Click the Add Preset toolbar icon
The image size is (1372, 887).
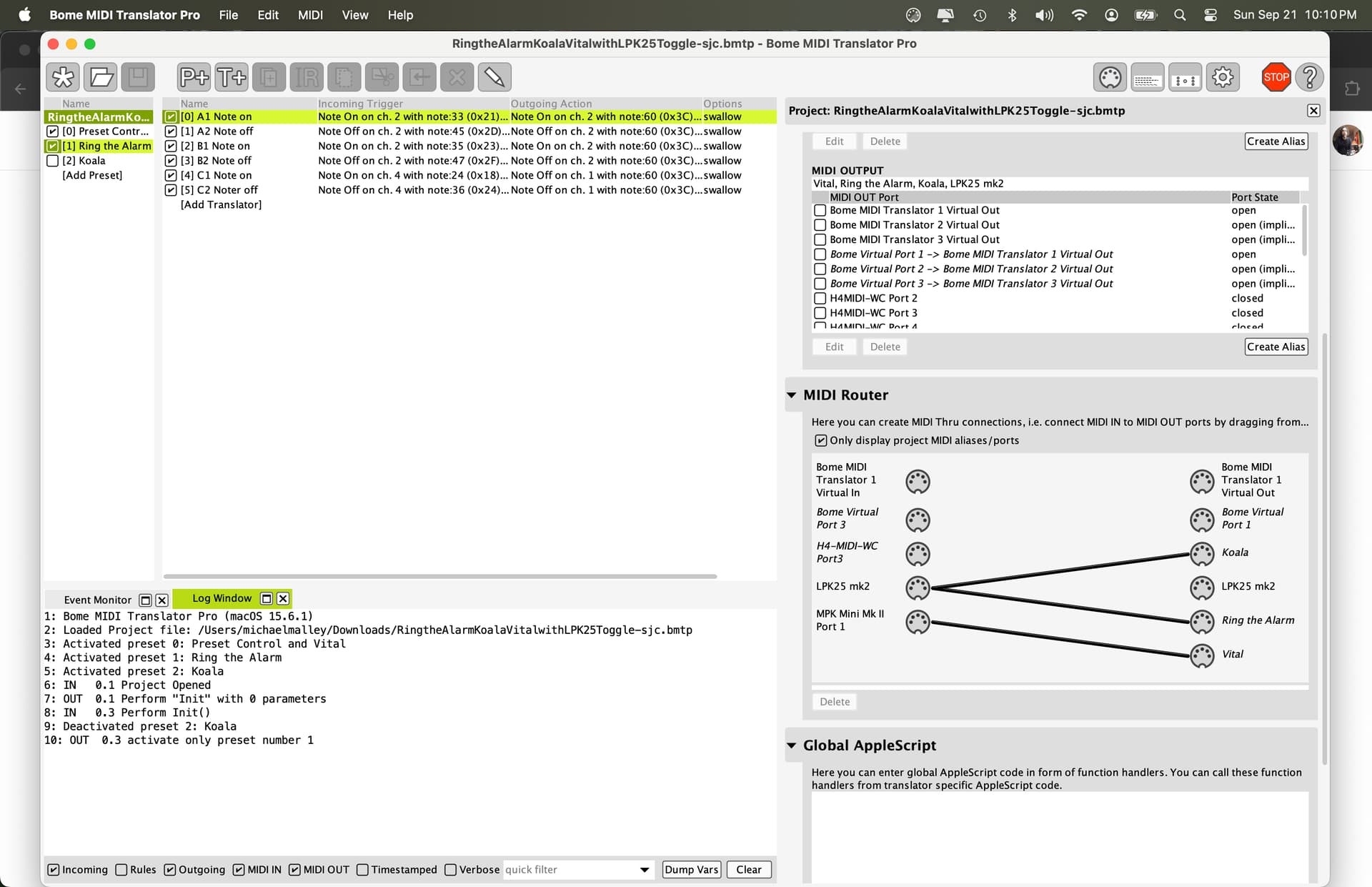(x=194, y=77)
